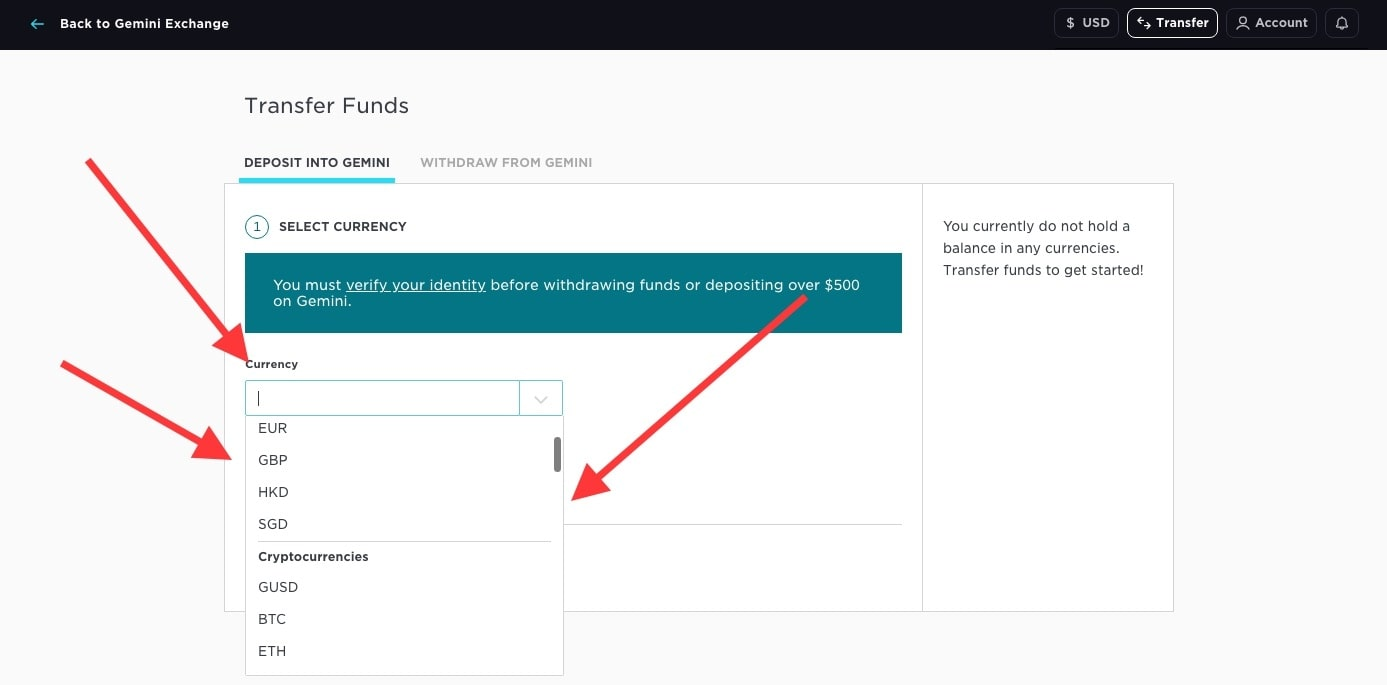Screen dimensions: 1387x685
Task: Open the verify your identity link
Action: point(415,285)
